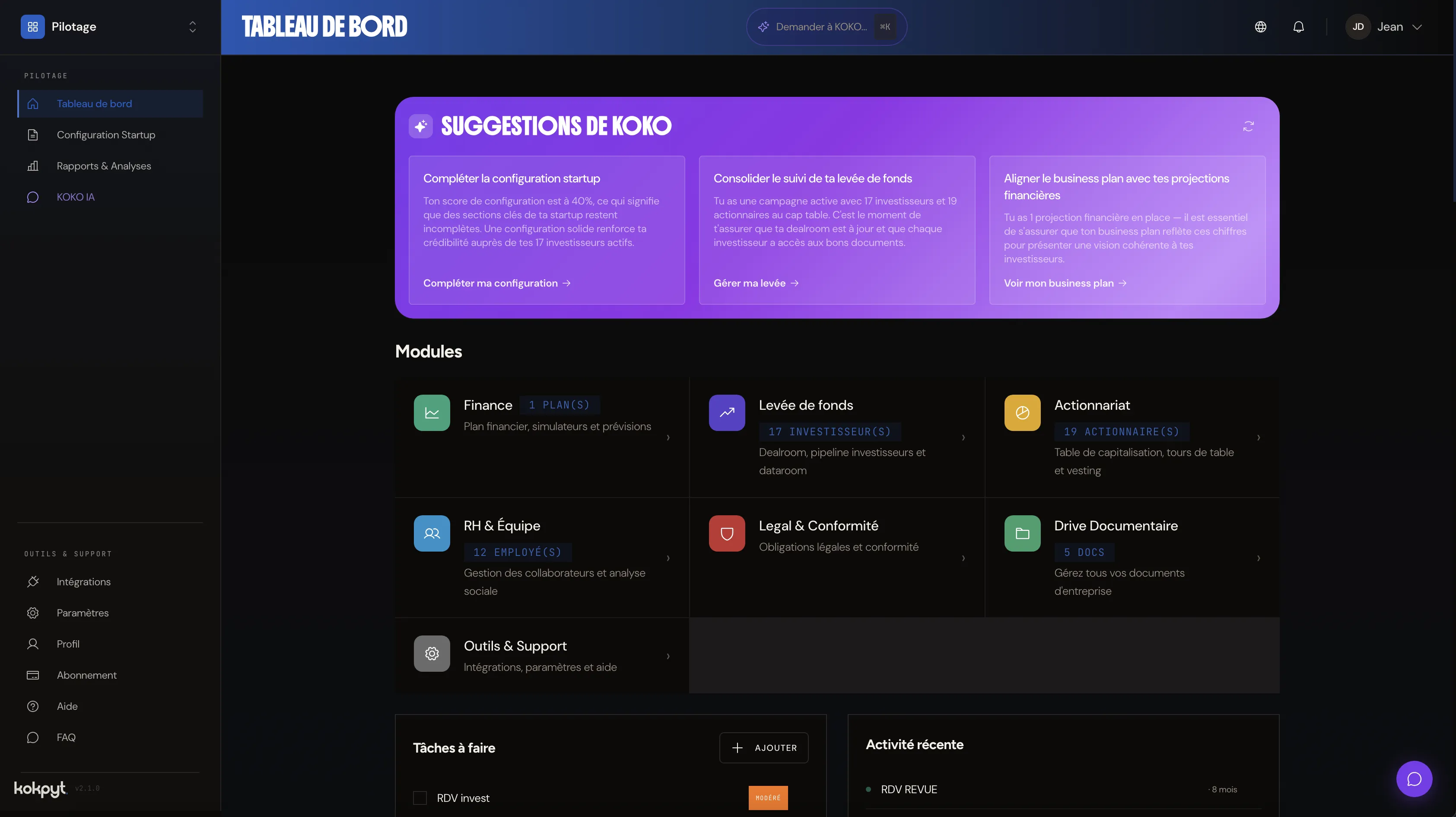This screenshot has width=1456, height=817.
Task: Open KOKO IA from sidebar
Action: 110,197
